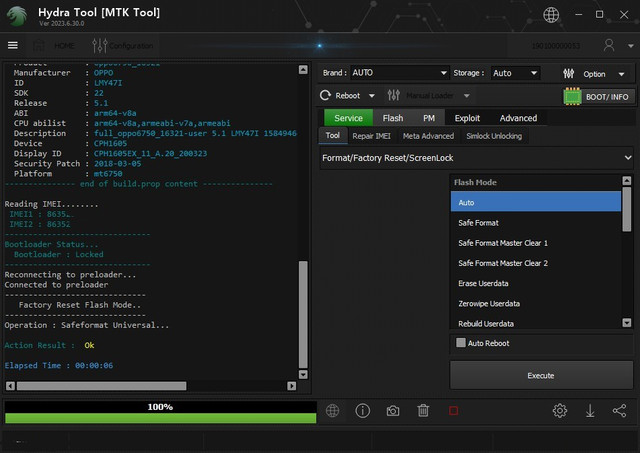Click the green chip BOOT/INFO icon
640x453 pixels.
click(x=572, y=97)
